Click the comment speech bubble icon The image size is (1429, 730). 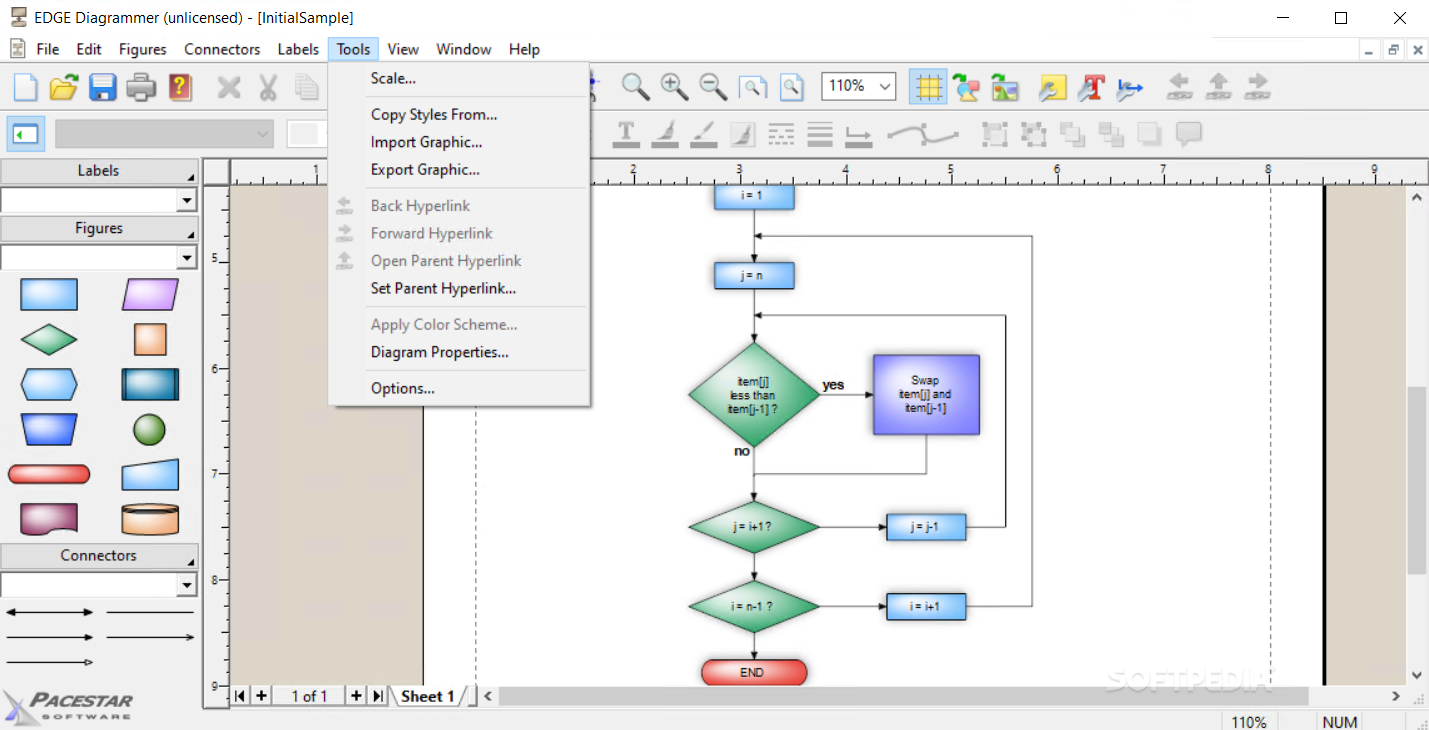[1188, 133]
